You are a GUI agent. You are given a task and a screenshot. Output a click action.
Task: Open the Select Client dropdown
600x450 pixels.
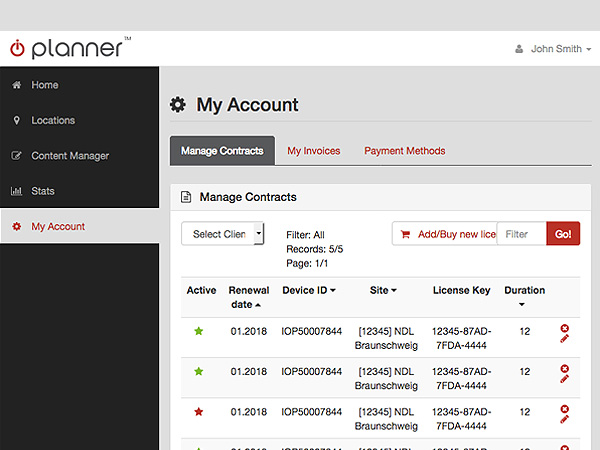click(223, 234)
